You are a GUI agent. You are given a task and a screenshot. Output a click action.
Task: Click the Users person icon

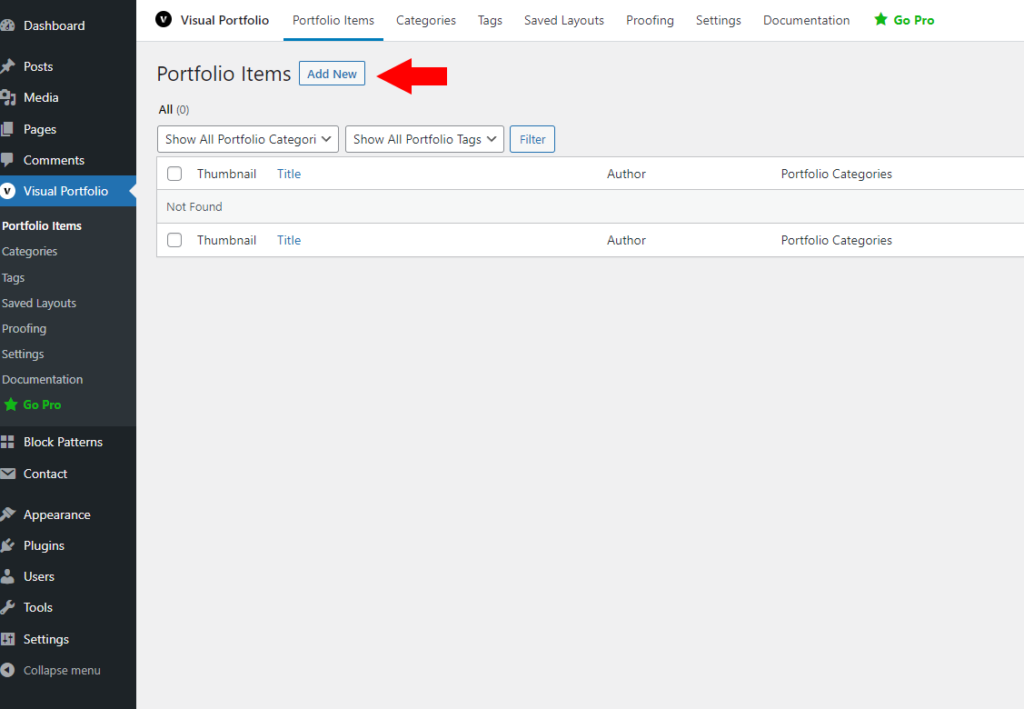pos(7,576)
